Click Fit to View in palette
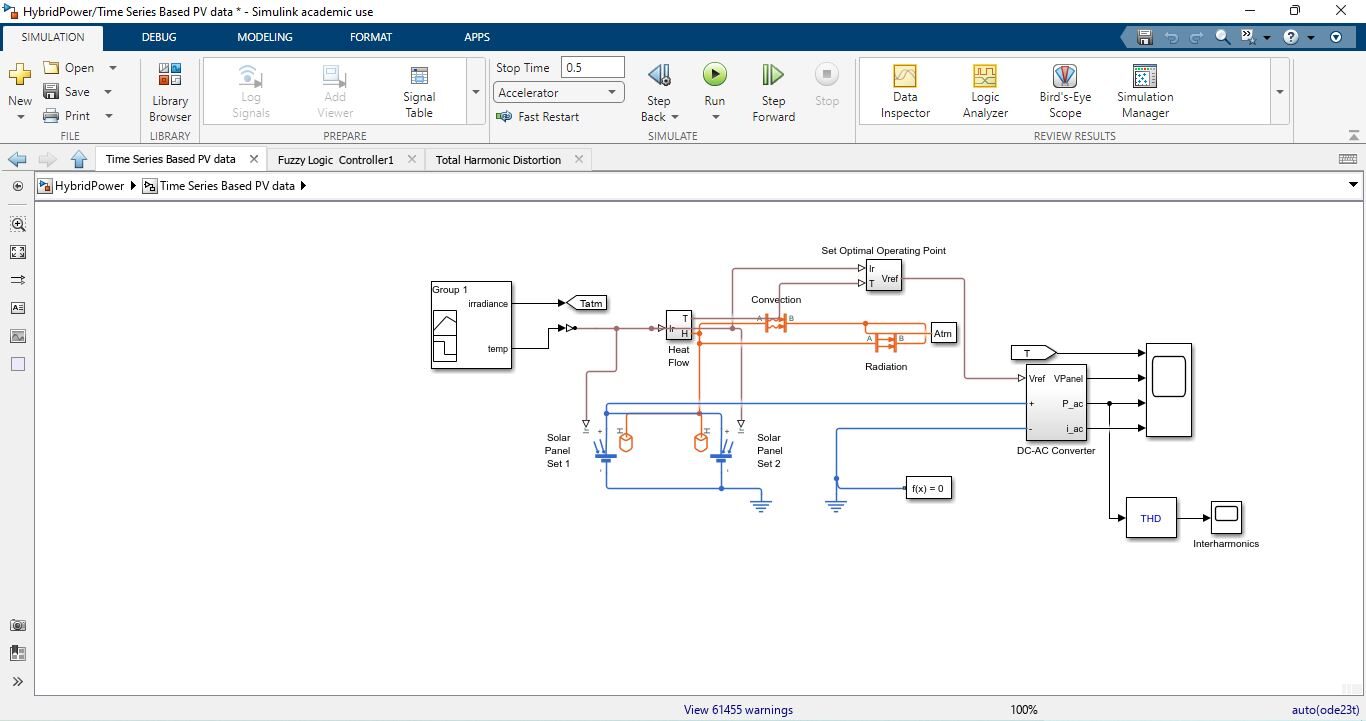 click(x=18, y=252)
